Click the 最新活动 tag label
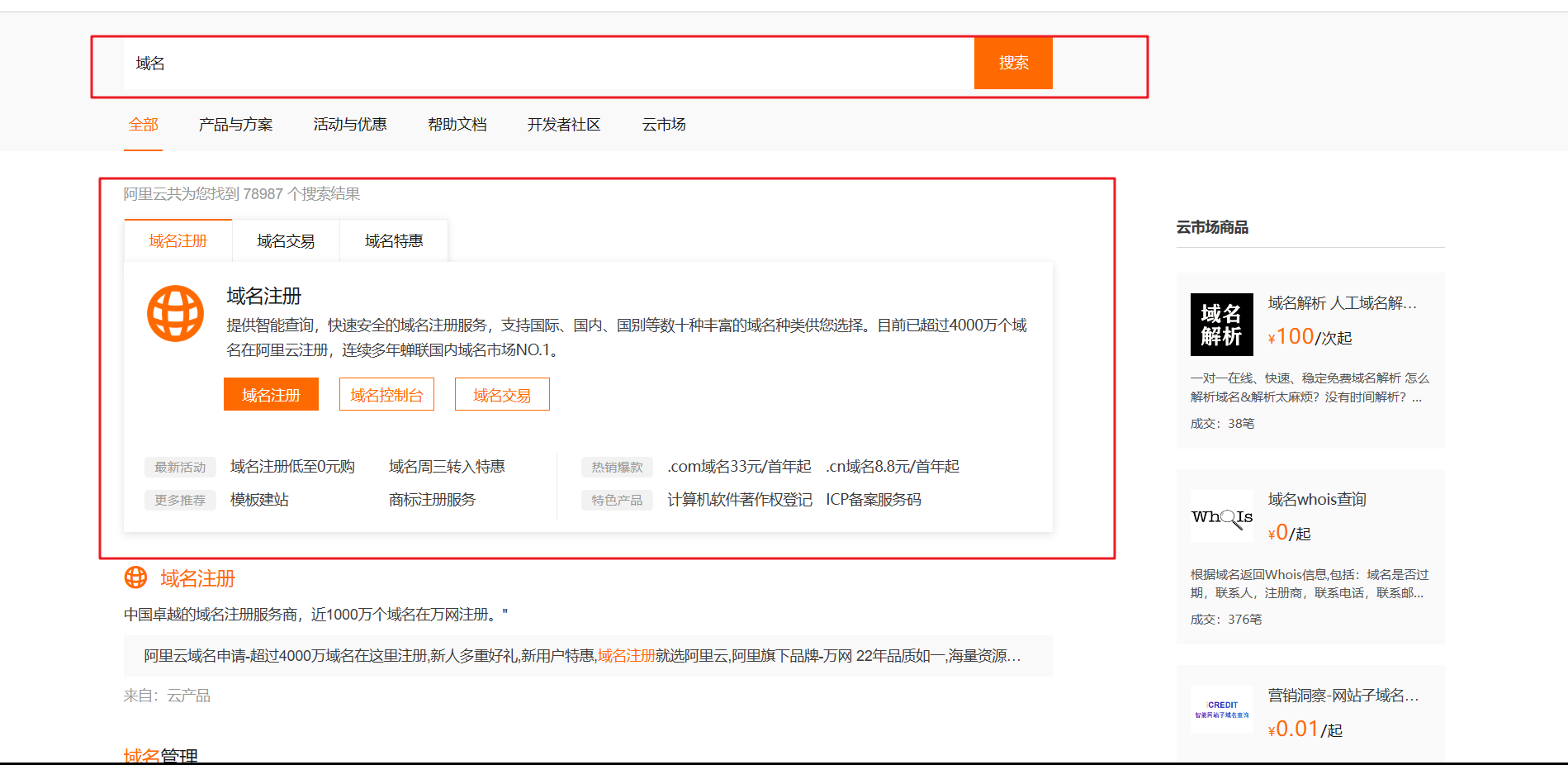Screen dimensions: 1568x765 tap(180, 468)
